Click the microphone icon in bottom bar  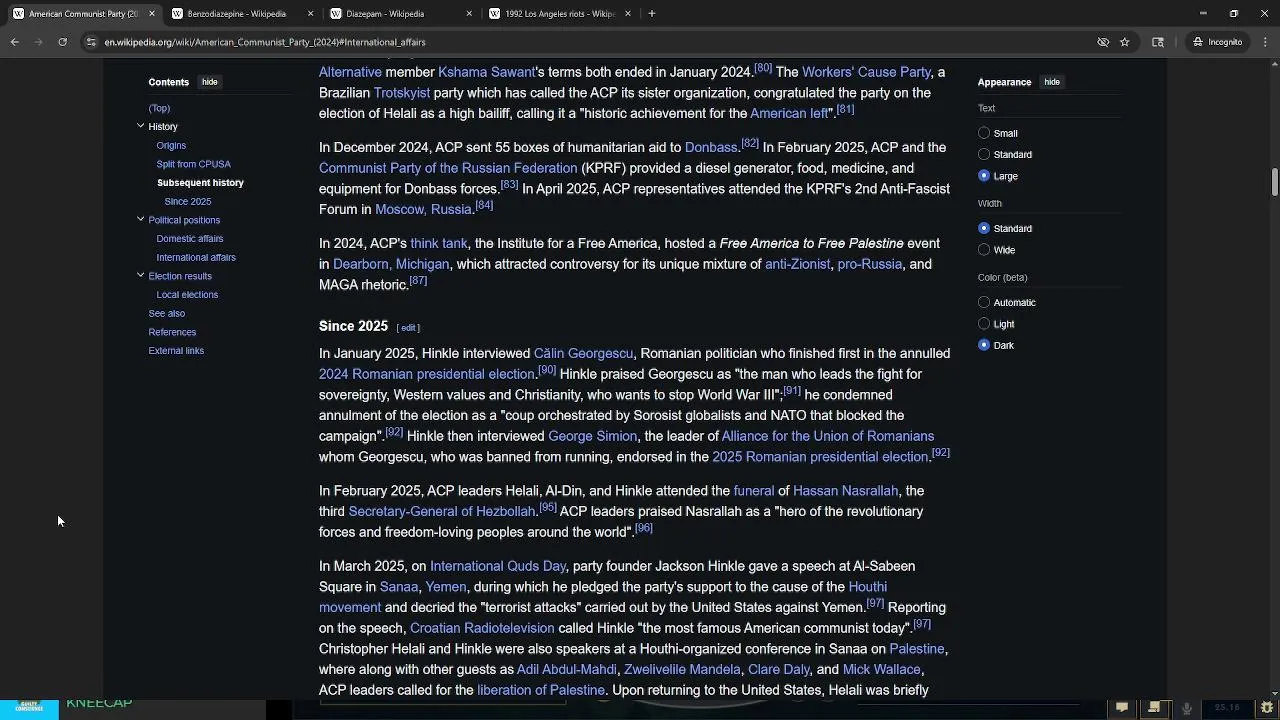1187,708
